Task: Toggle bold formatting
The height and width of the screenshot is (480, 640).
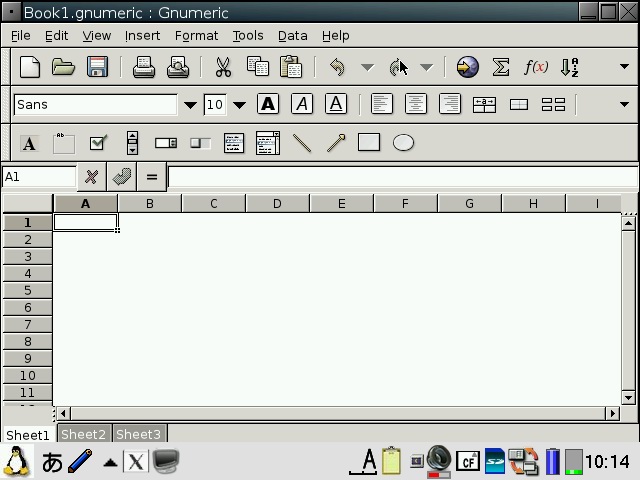Action: coord(268,104)
